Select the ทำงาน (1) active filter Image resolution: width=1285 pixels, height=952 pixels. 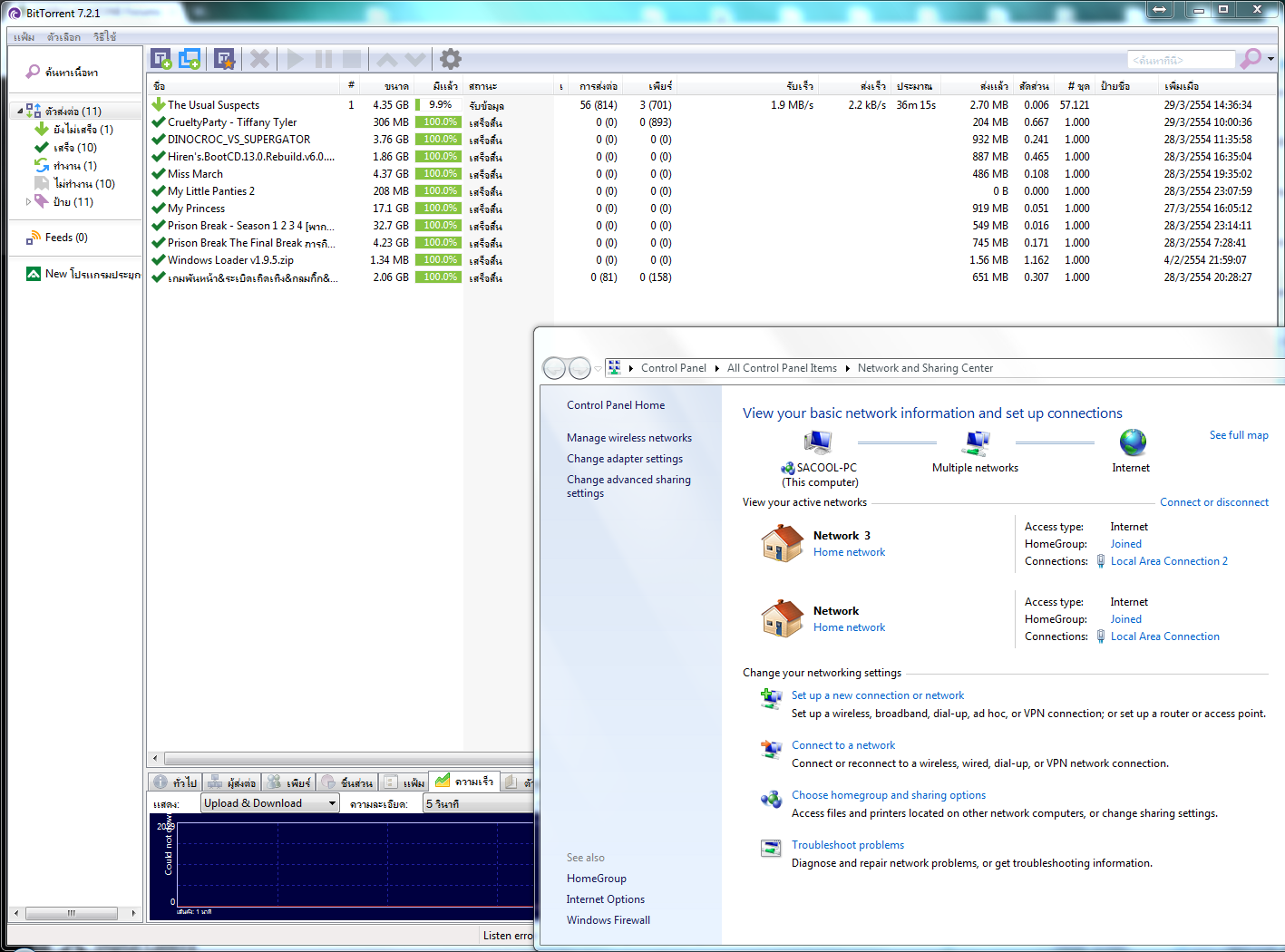coord(66,166)
